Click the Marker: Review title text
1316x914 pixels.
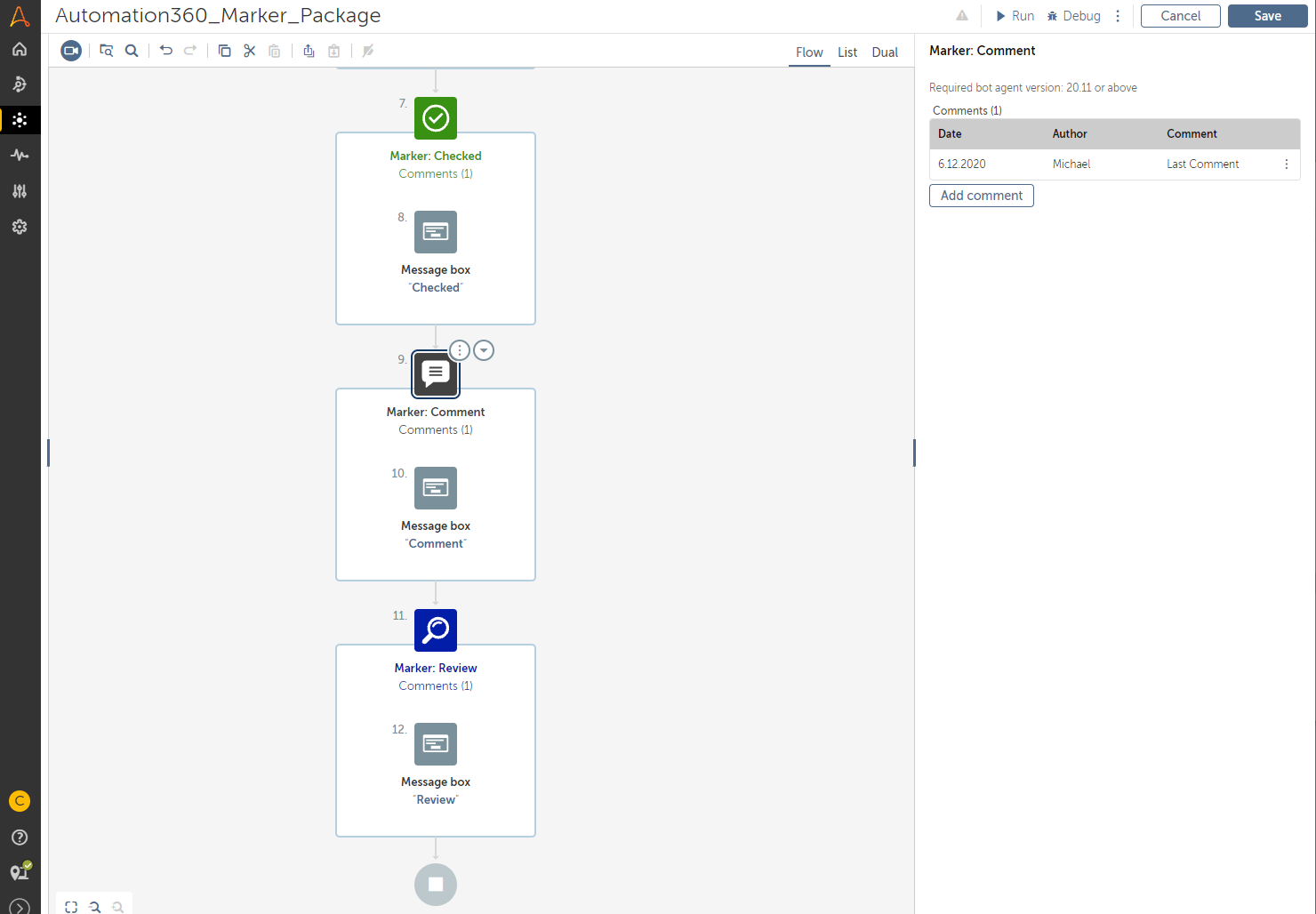[436, 669]
